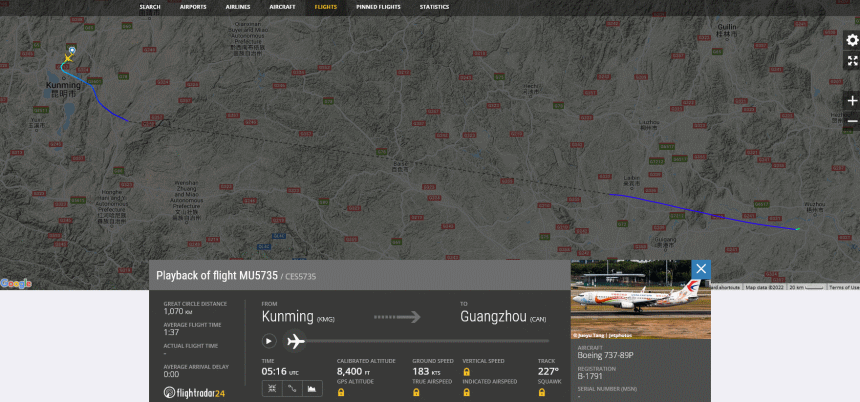This screenshot has height=402, width=860.
Task: Click the Google logo on the map
Action: tap(16, 283)
